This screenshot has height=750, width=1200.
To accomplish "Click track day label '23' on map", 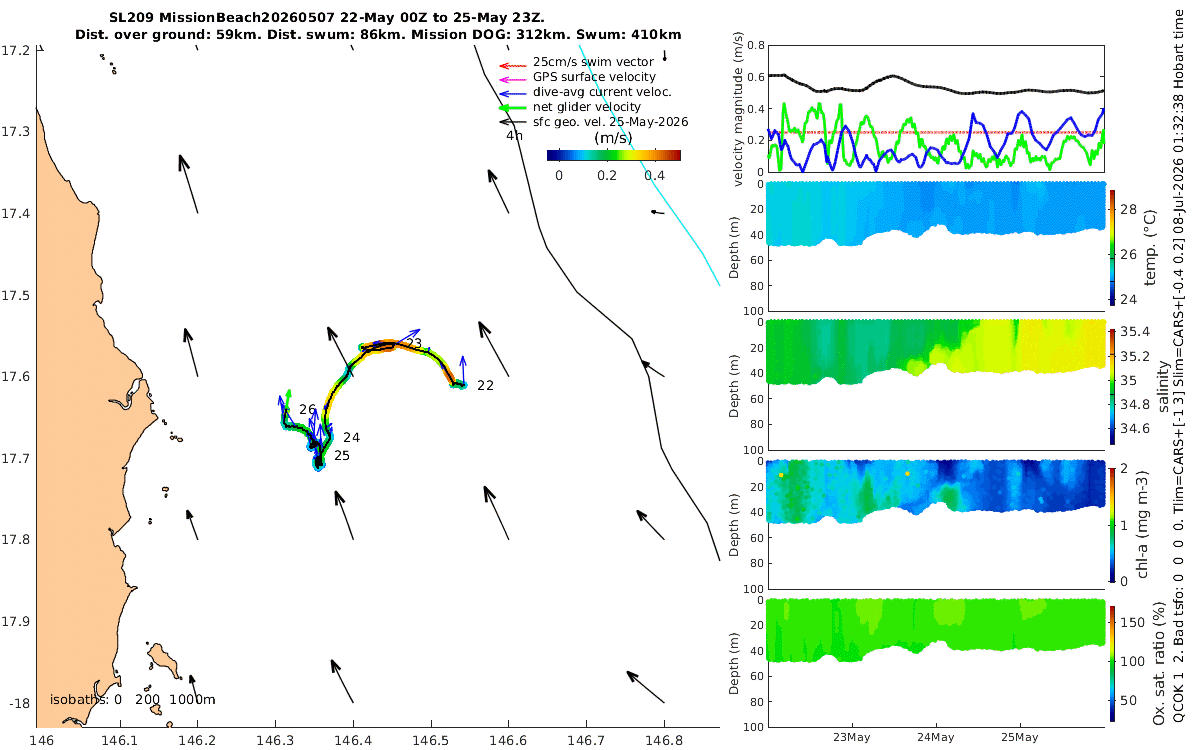I will [413, 343].
